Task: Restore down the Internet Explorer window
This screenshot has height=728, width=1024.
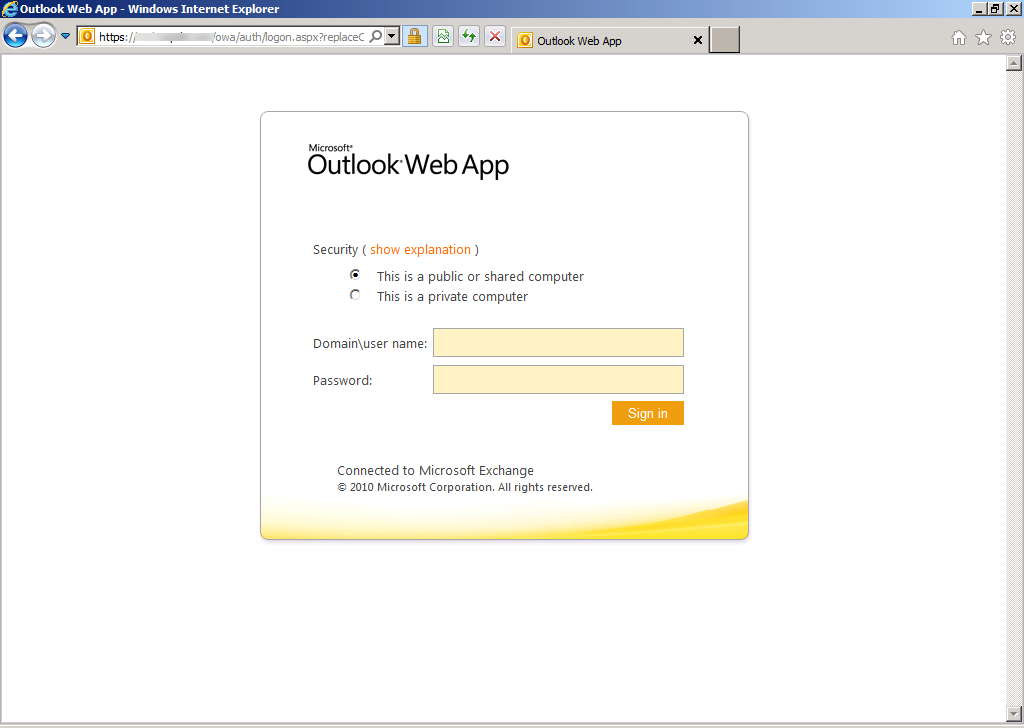Action: 995,9
